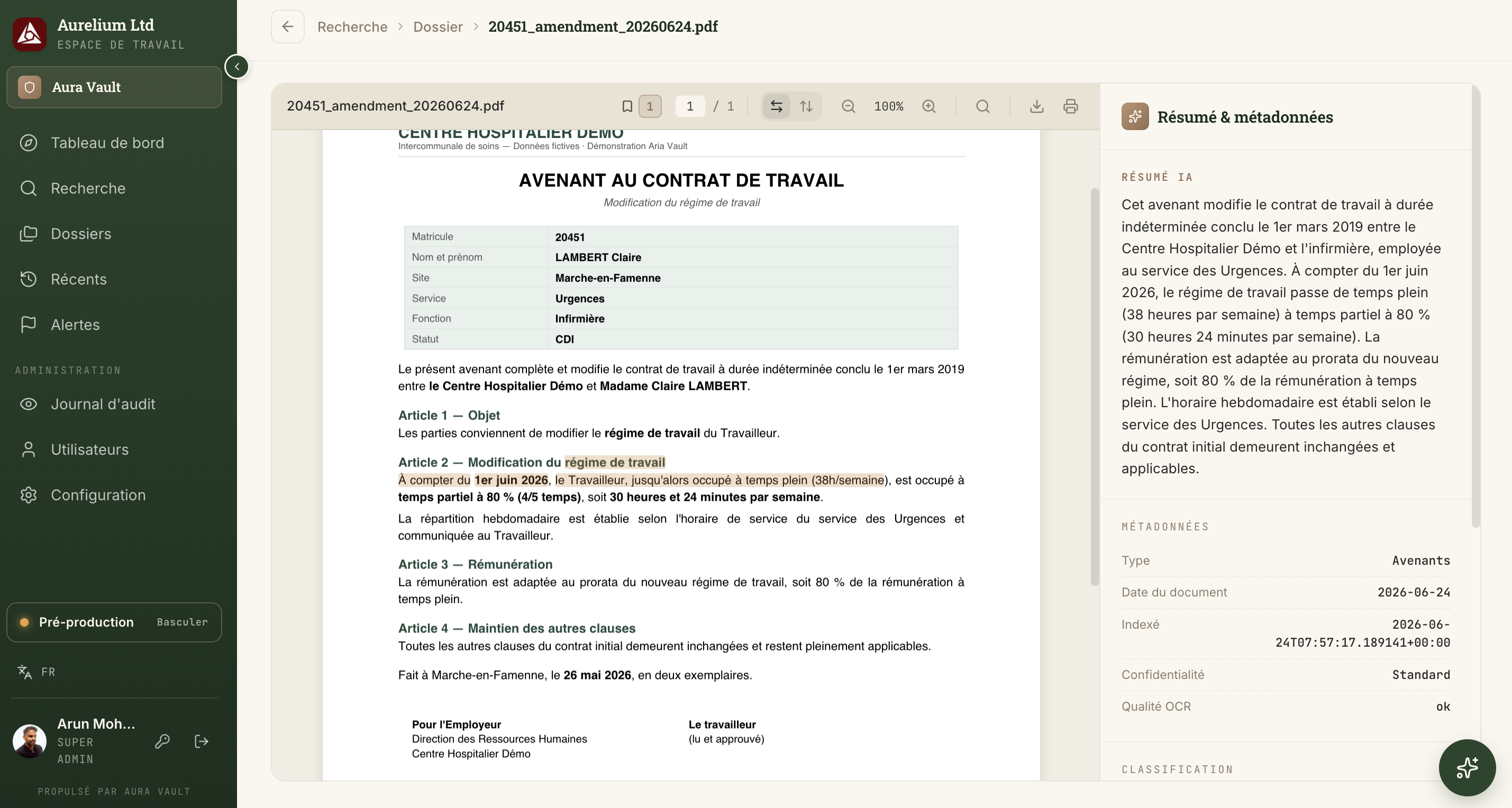Click Basculer to switch environment

(182, 622)
